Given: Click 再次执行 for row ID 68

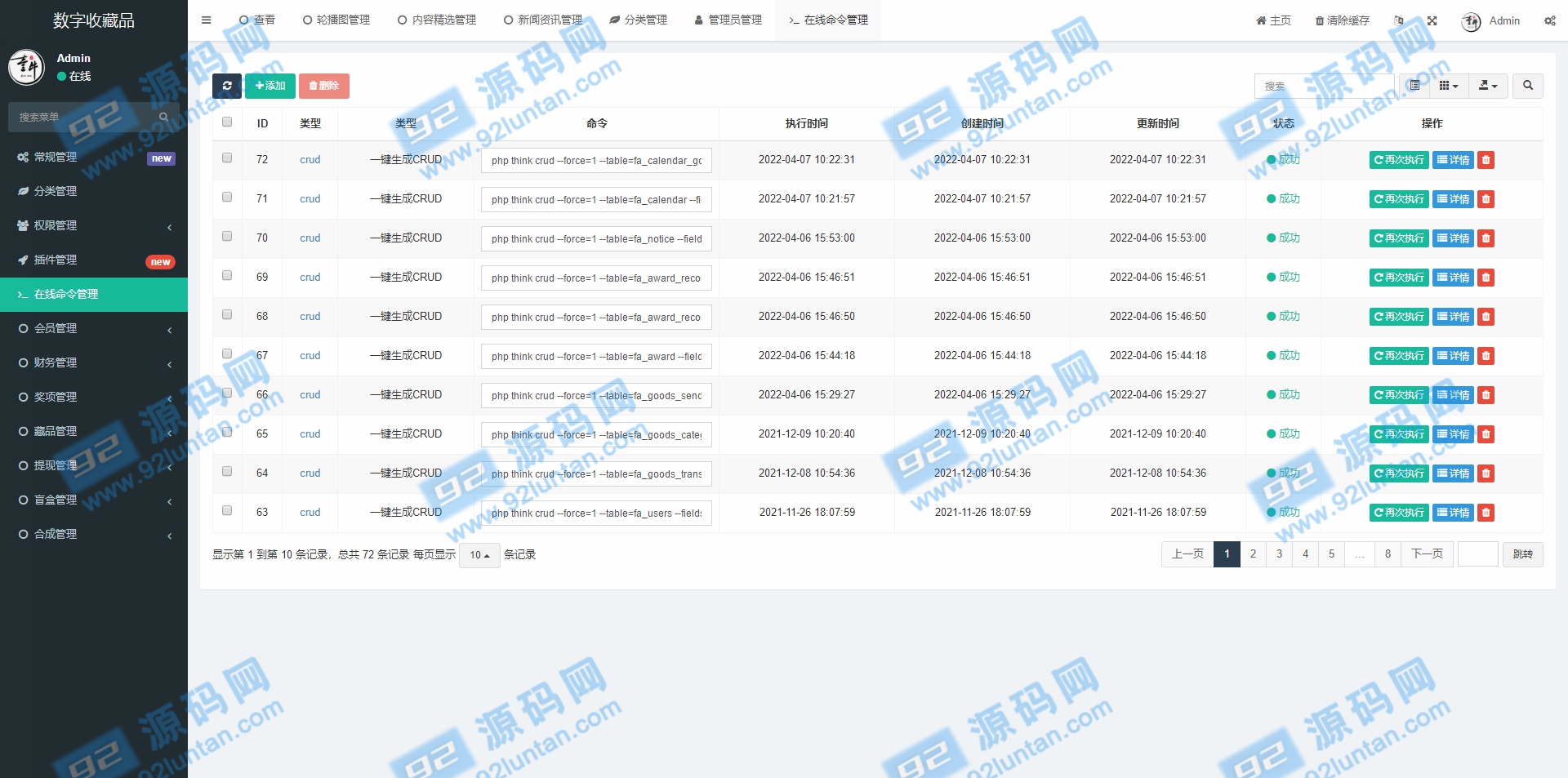Looking at the screenshot, I should (x=1399, y=317).
